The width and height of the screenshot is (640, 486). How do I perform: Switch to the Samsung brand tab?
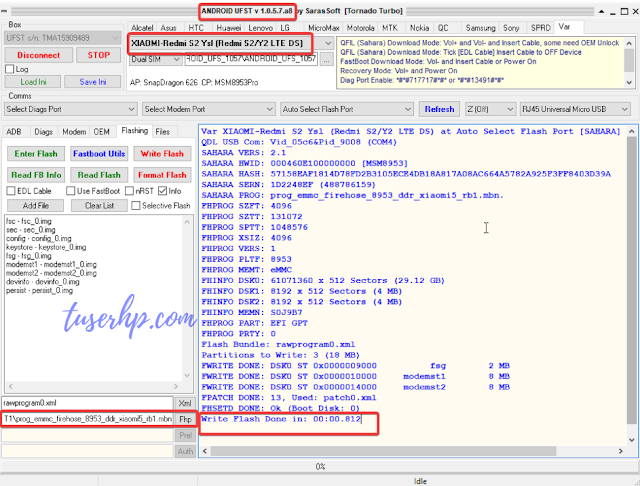click(480, 28)
